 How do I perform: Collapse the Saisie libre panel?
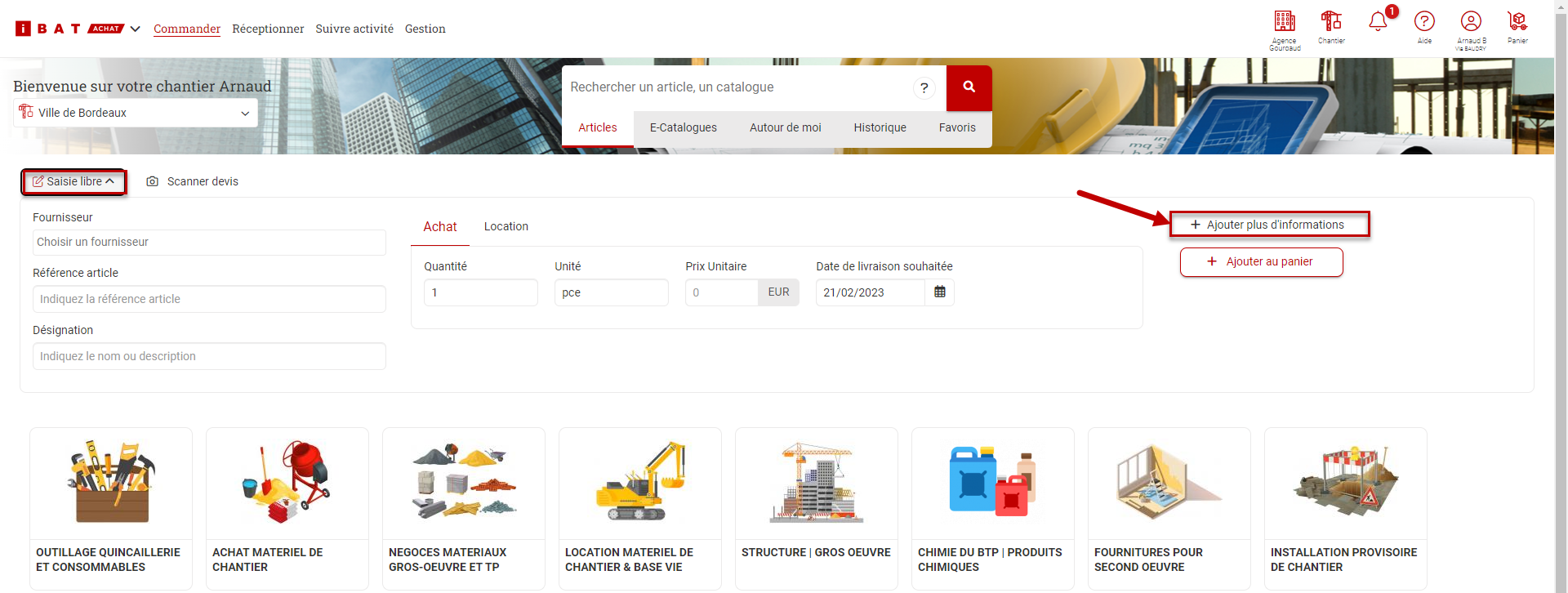[73, 181]
